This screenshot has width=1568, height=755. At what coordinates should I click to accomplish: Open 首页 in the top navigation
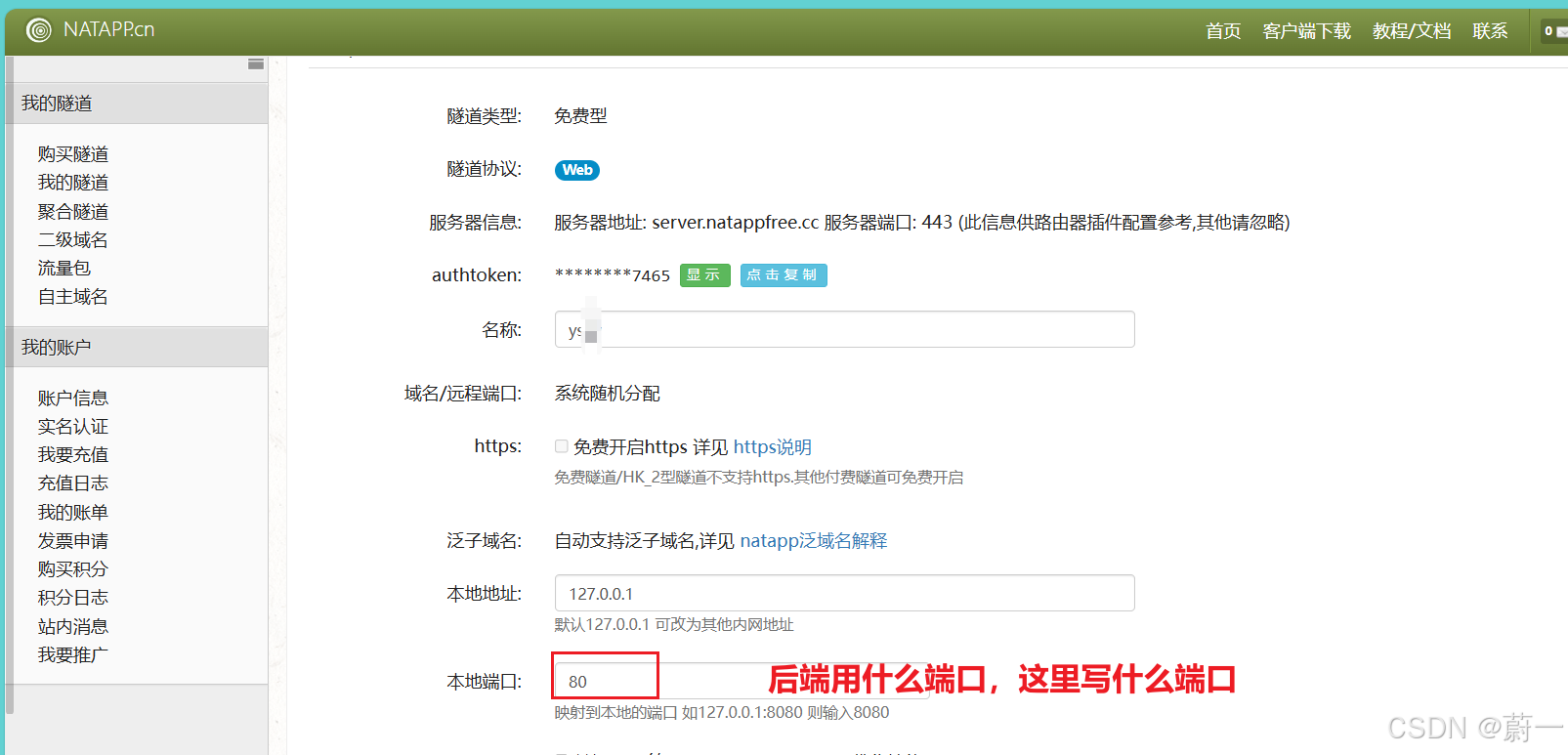coord(1223,31)
